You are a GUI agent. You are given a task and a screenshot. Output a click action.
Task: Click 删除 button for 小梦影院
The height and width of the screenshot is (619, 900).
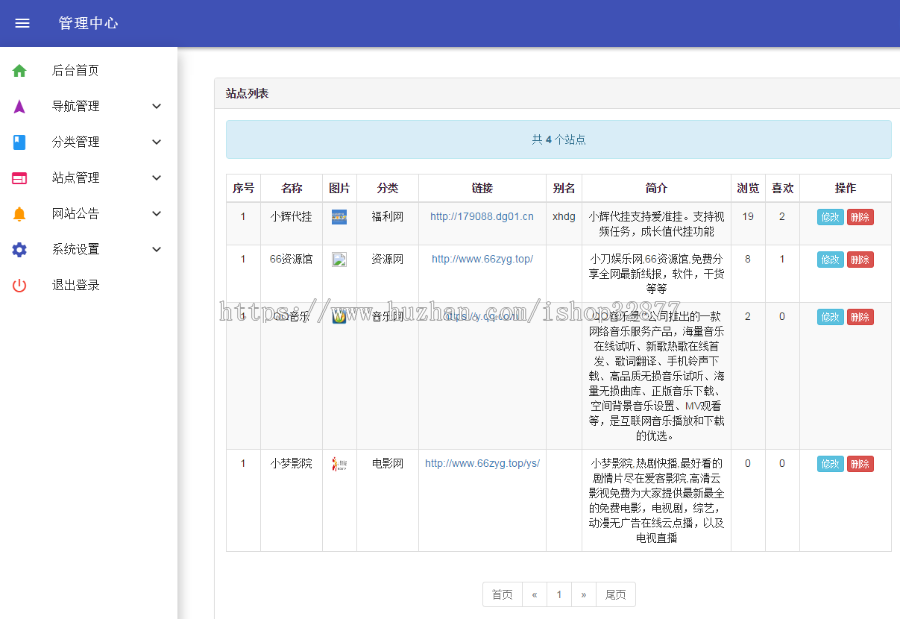(x=860, y=464)
